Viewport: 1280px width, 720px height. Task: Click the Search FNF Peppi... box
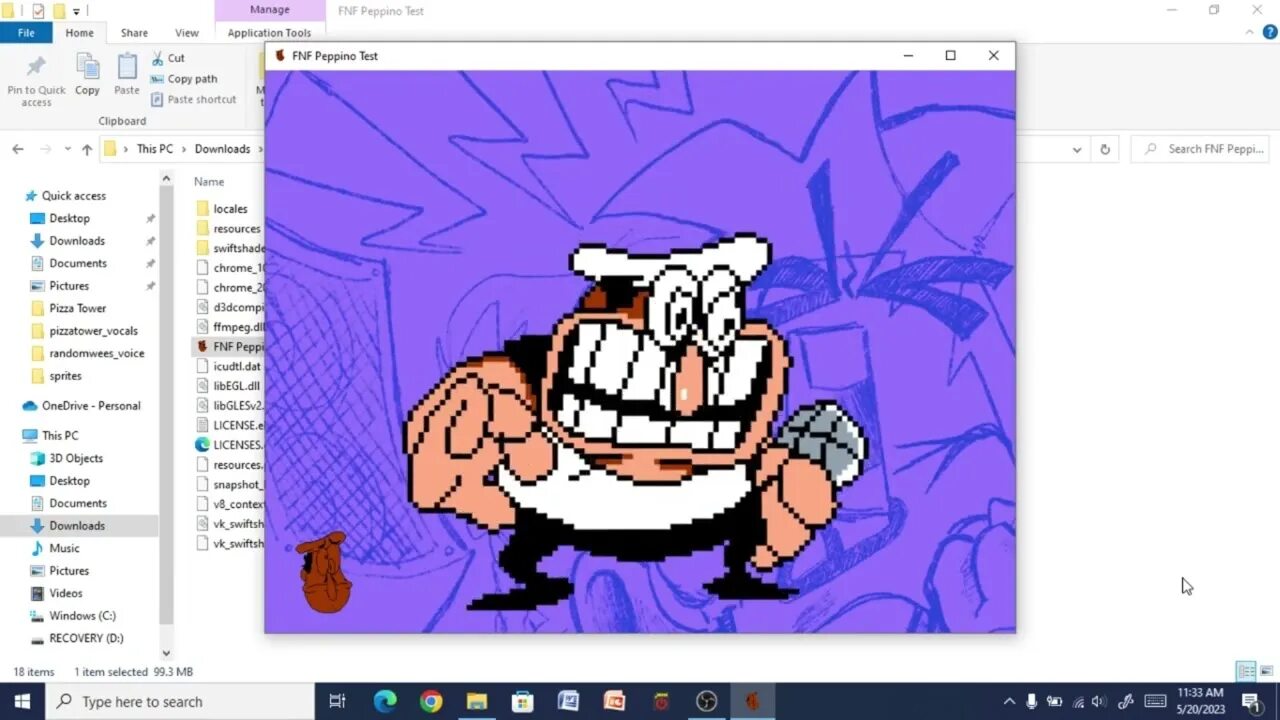[x=1201, y=149]
